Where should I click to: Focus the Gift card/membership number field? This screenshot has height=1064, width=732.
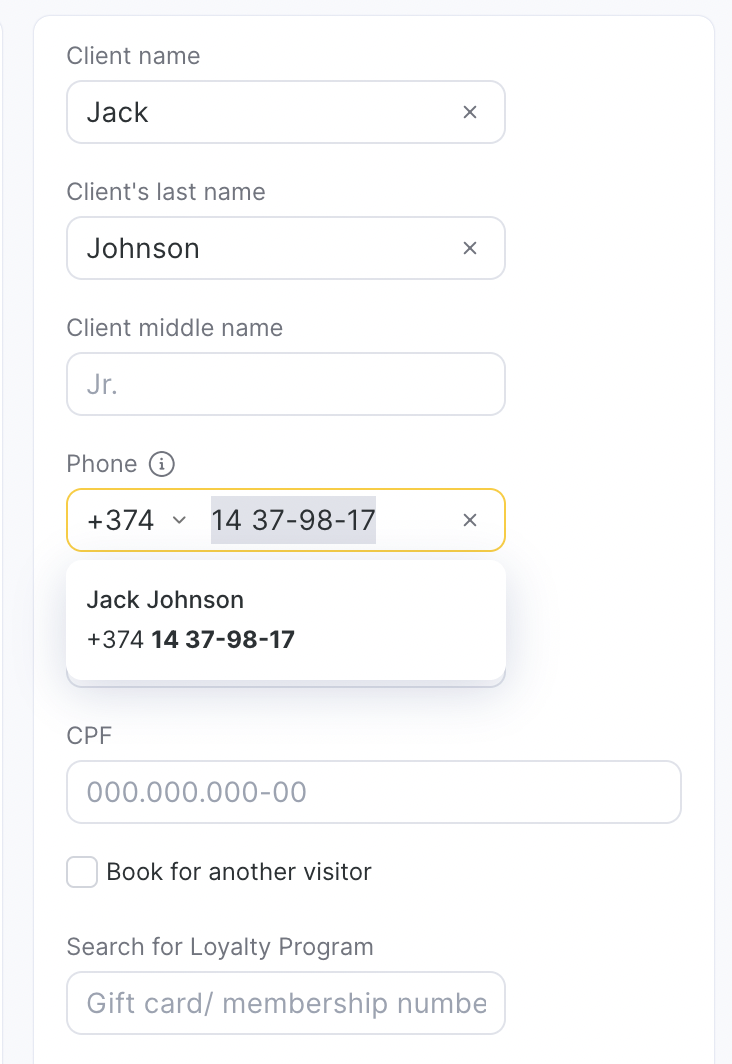[285, 1003]
